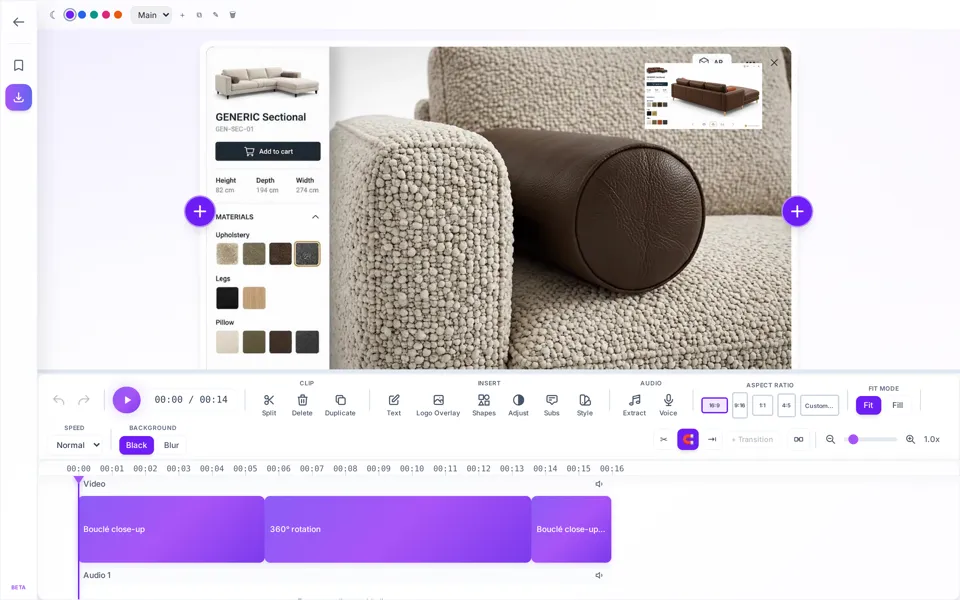Open the Style tool
This screenshot has width=960, height=600.
coord(585,405)
